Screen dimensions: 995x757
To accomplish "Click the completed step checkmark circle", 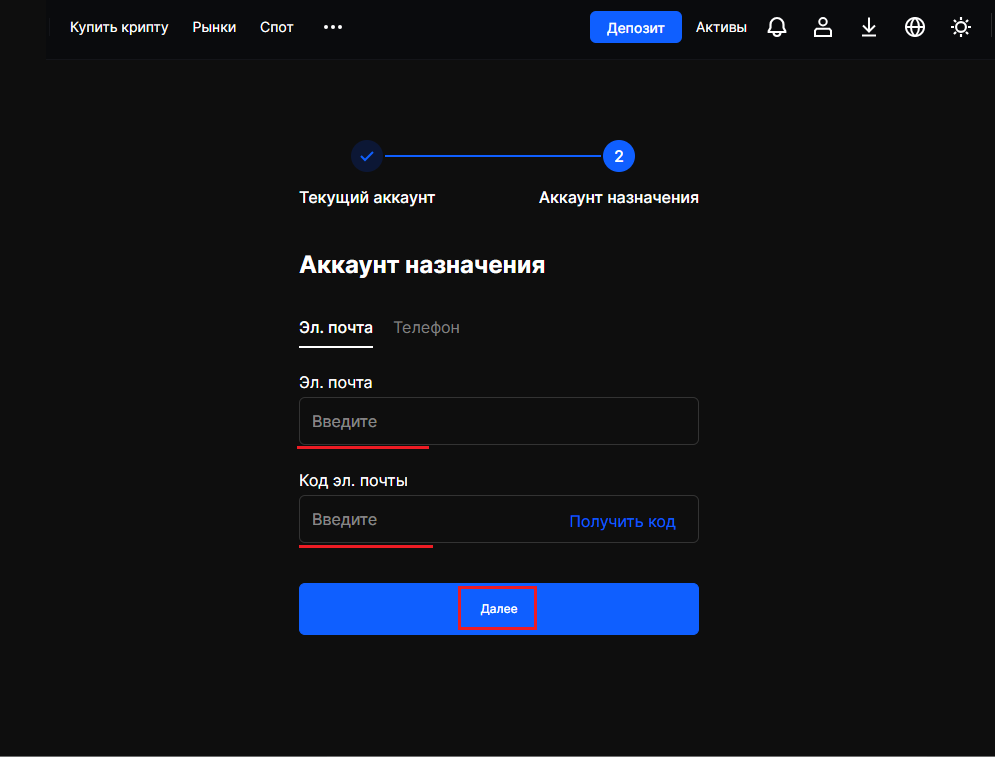I will pyautogui.click(x=367, y=156).
